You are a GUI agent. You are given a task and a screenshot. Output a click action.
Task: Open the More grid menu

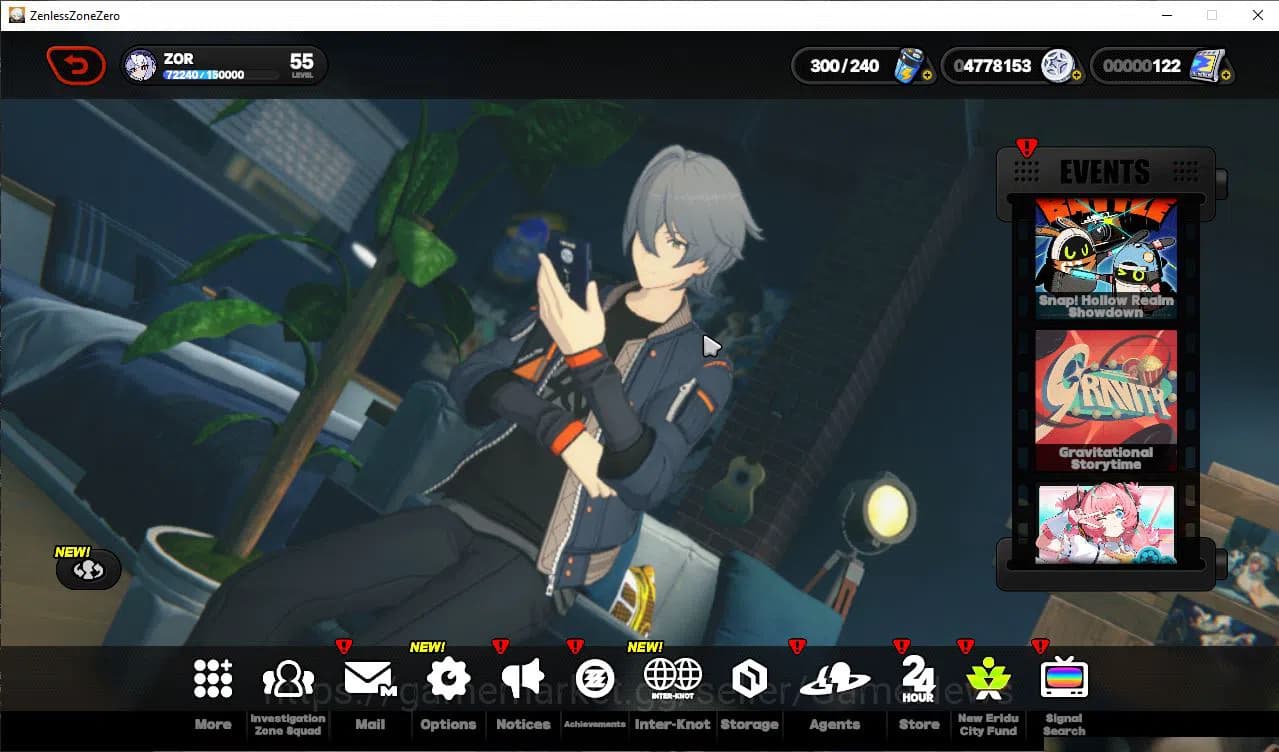(x=212, y=676)
